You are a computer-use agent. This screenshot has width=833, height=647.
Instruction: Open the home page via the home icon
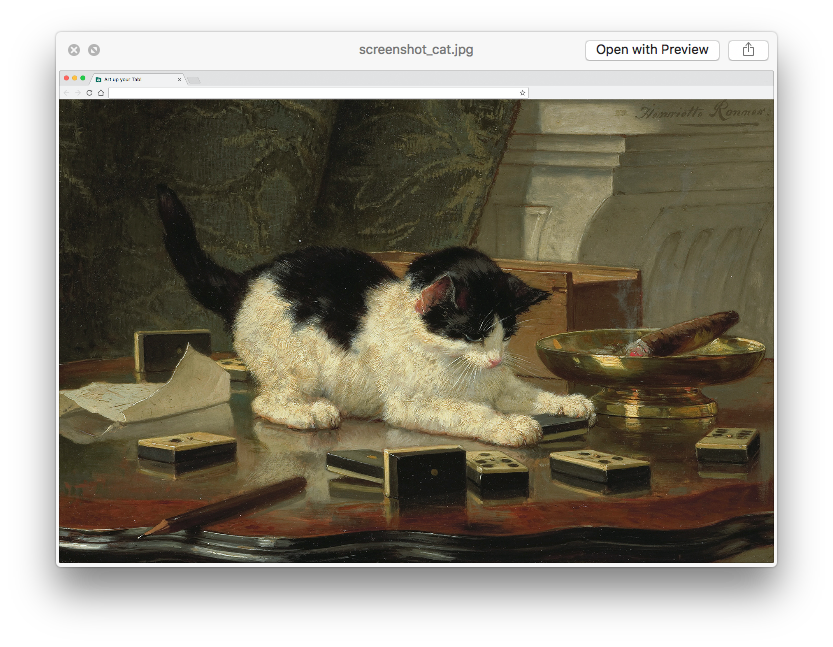click(99, 92)
